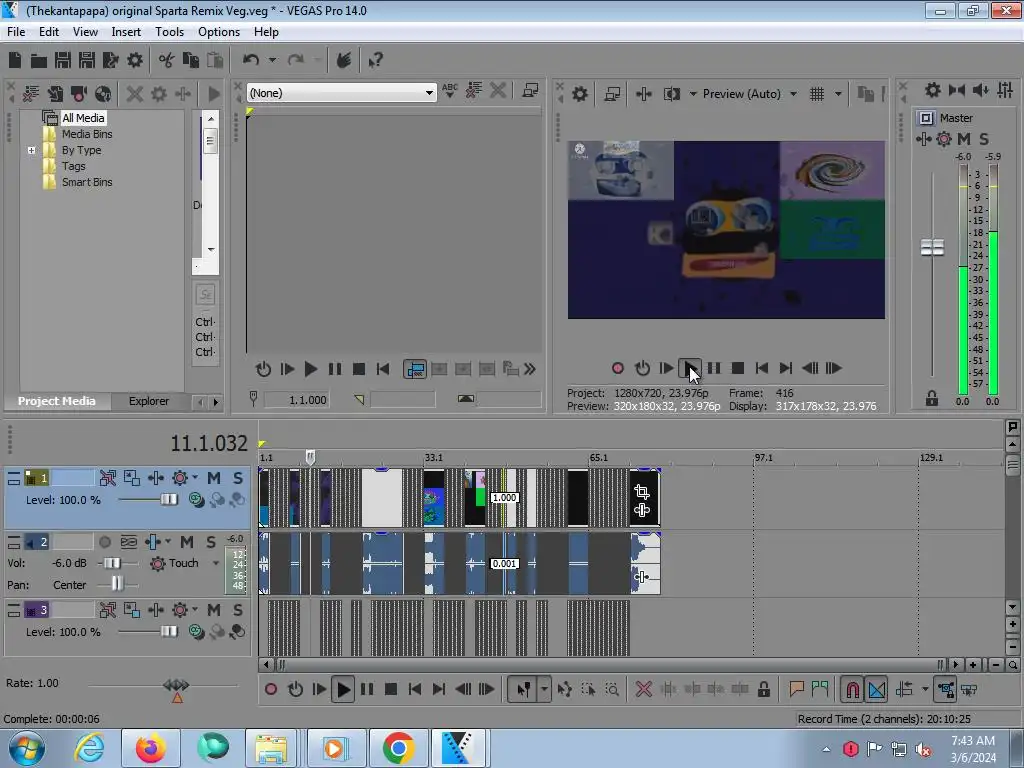Select the All Media tree item
Image resolution: width=1024 pixels, height=768 pixels.
(x=83, y=118)
